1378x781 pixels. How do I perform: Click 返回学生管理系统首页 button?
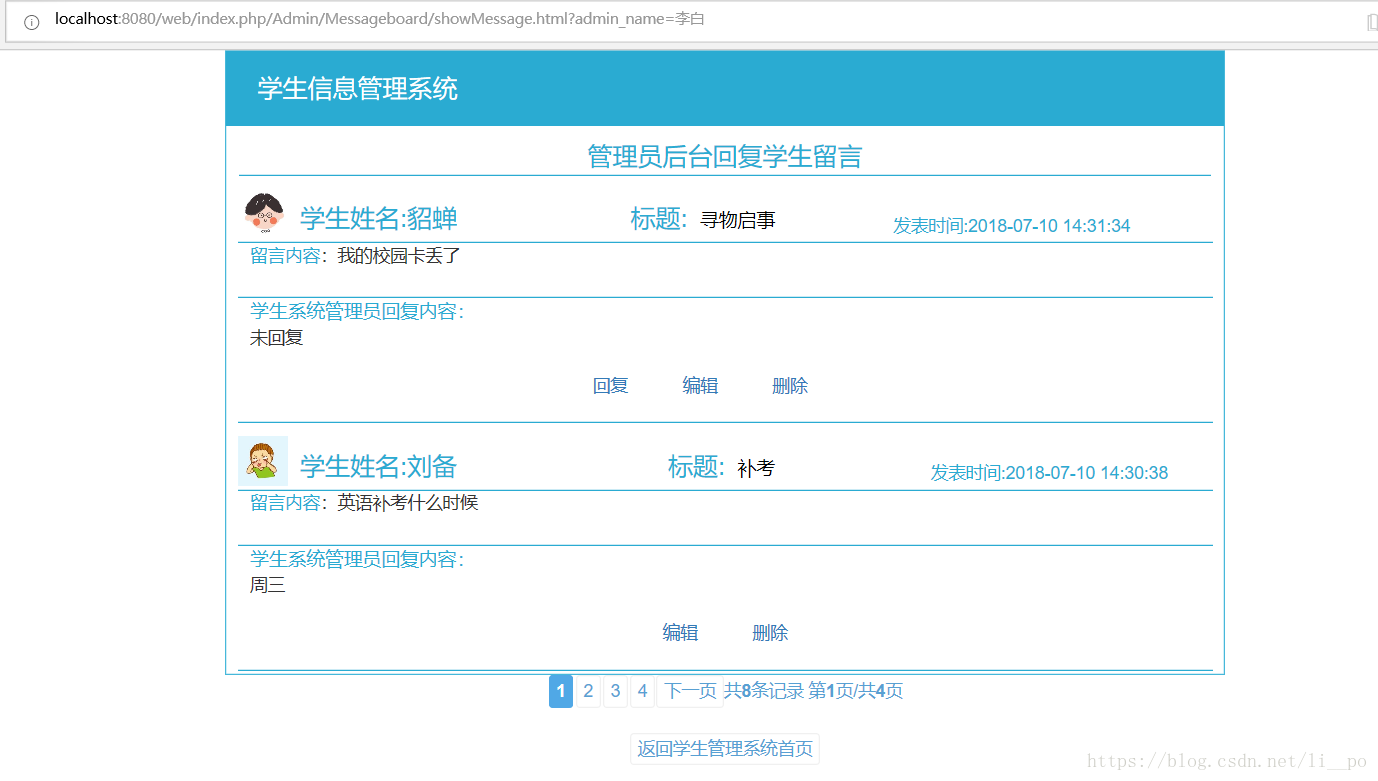[725, 749]
